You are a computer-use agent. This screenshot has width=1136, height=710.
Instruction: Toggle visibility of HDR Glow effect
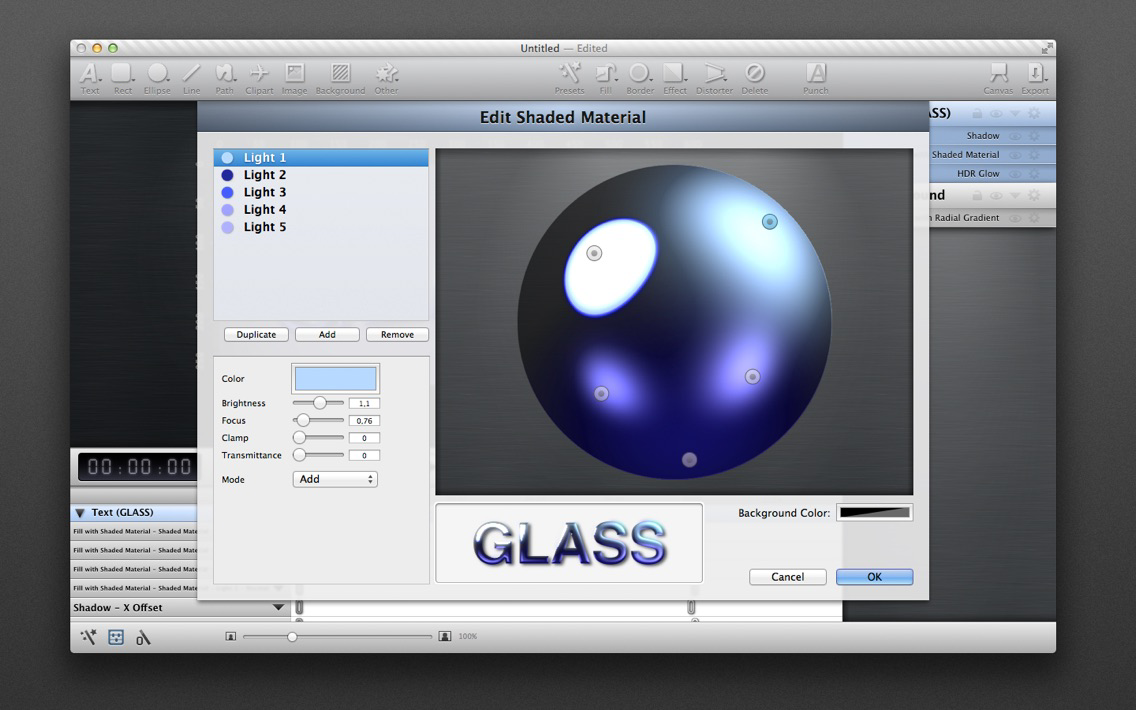click(1015, 174)
